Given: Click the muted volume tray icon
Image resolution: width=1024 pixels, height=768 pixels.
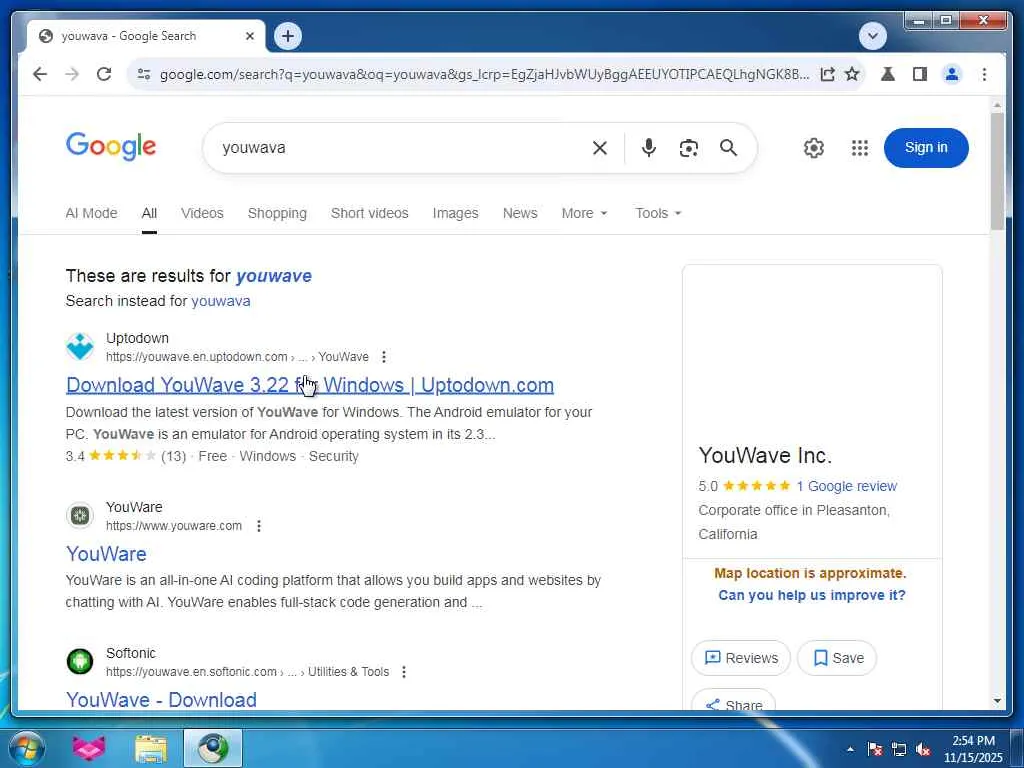Looking at the screenshot, I should coord(923,749).
